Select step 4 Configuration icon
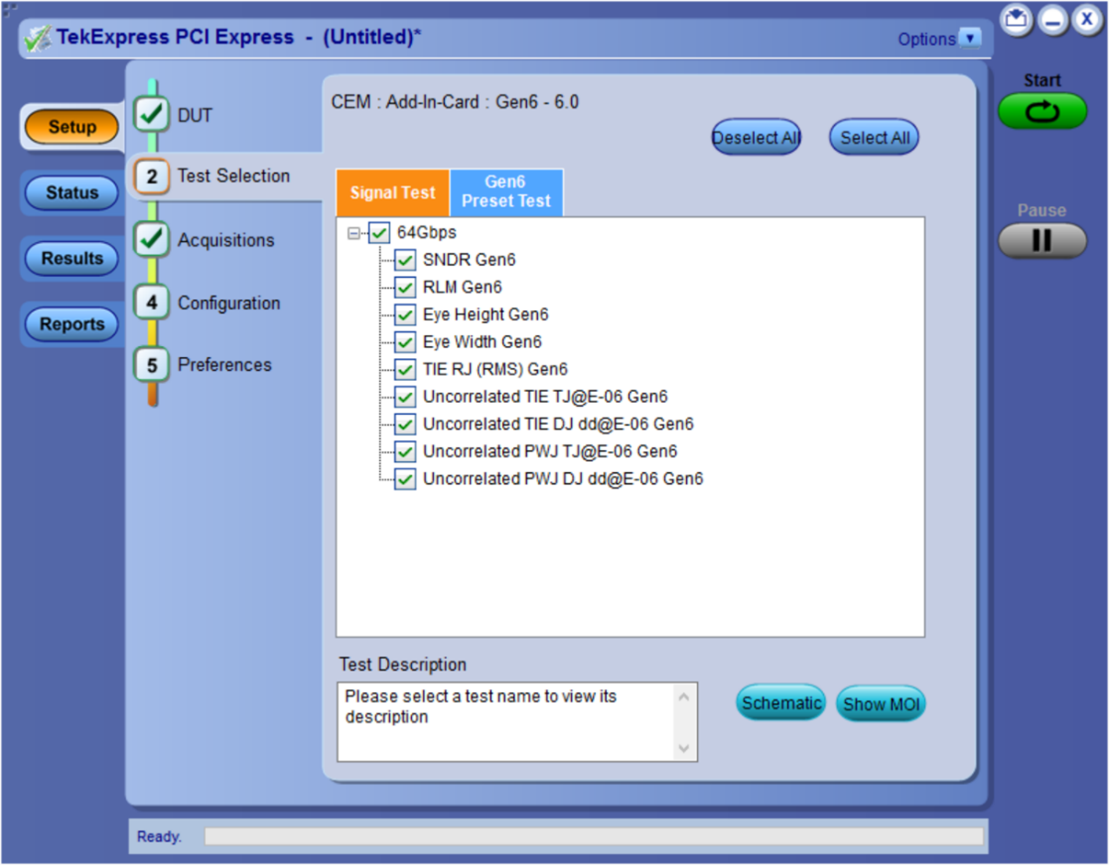Screen dimensions: 1109x865 pos(152,303)
